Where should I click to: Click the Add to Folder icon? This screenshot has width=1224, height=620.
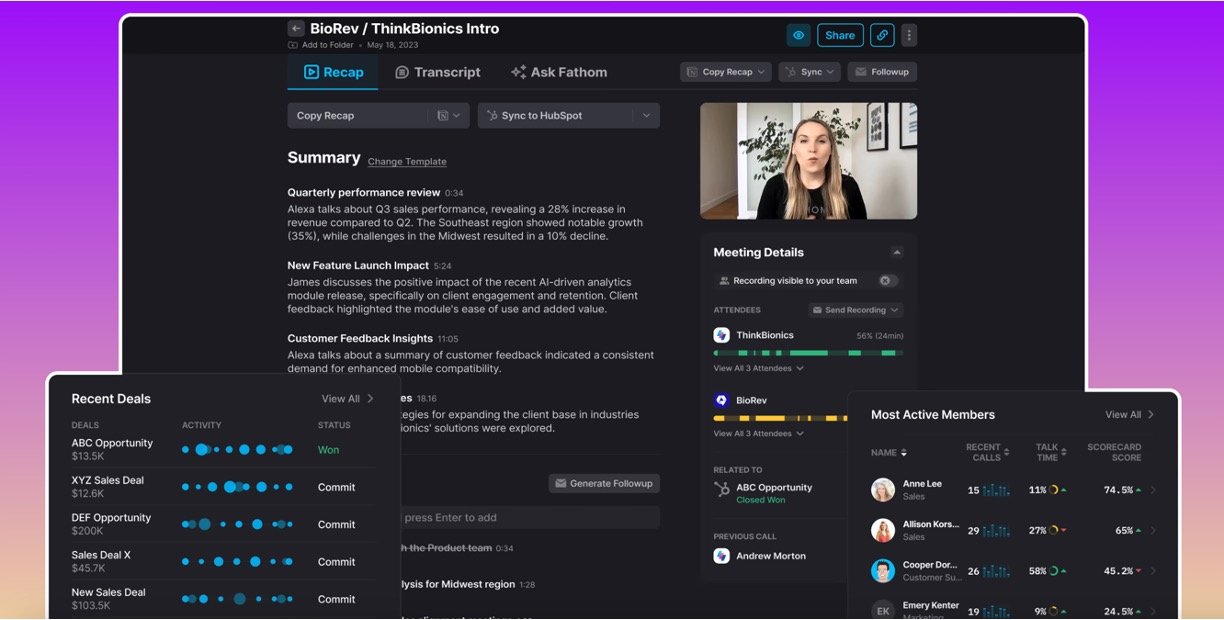coord(293,45)
